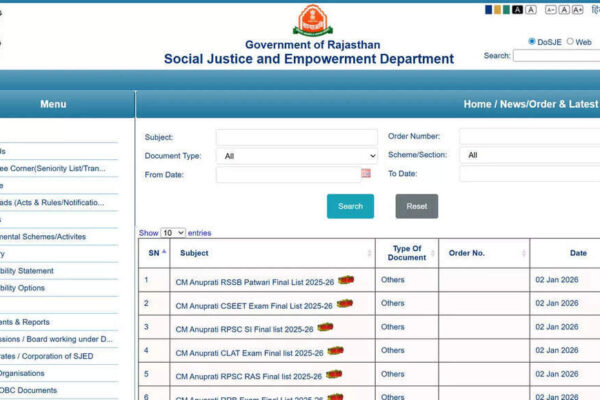Click the gray Reset button
The width and height of the screenshot is (600, 400).
tap(417, 206)
